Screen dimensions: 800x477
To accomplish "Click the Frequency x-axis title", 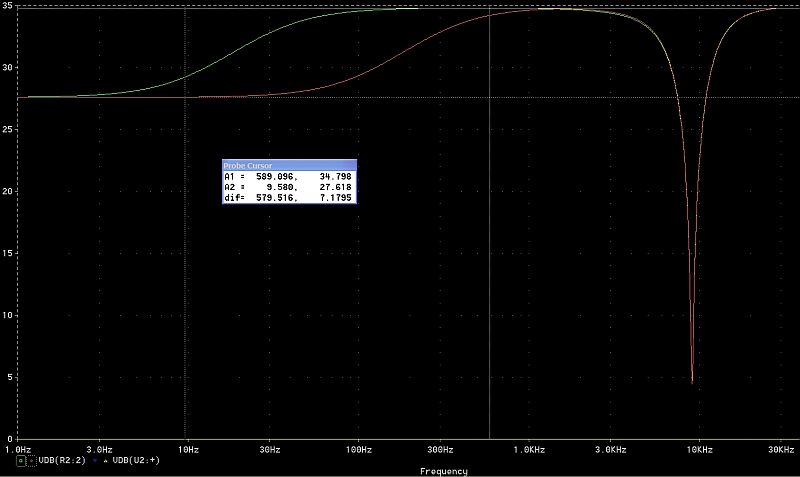I will (x=443, y=471).
